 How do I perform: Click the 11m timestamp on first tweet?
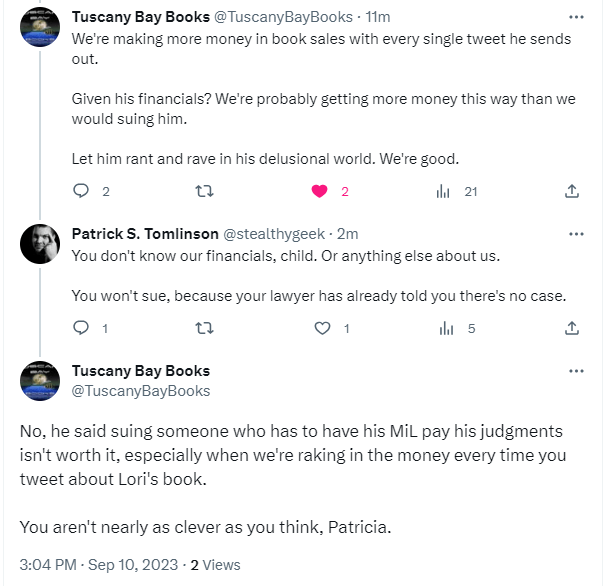click(x=376, y=17)
